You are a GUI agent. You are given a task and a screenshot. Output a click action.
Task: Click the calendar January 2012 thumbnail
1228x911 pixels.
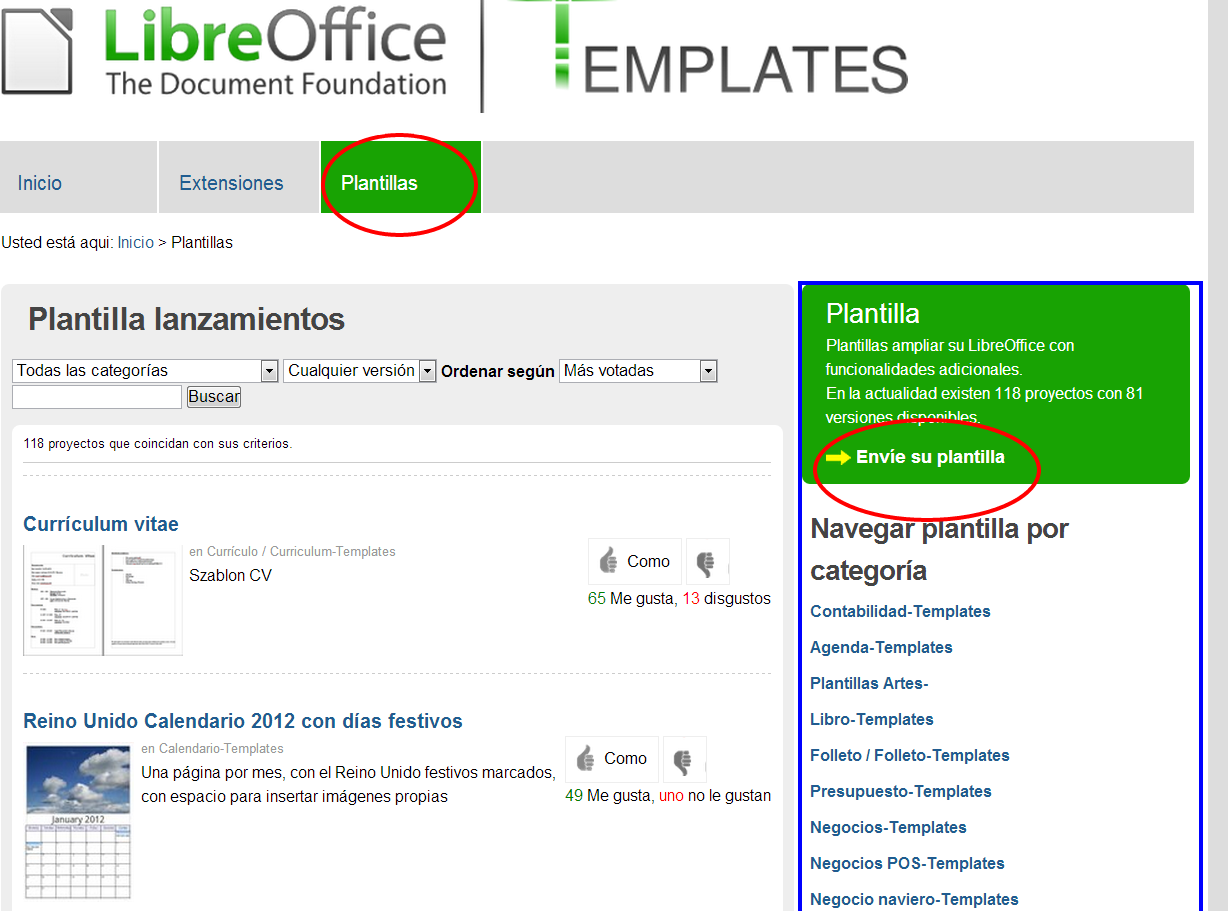point(78,821)
